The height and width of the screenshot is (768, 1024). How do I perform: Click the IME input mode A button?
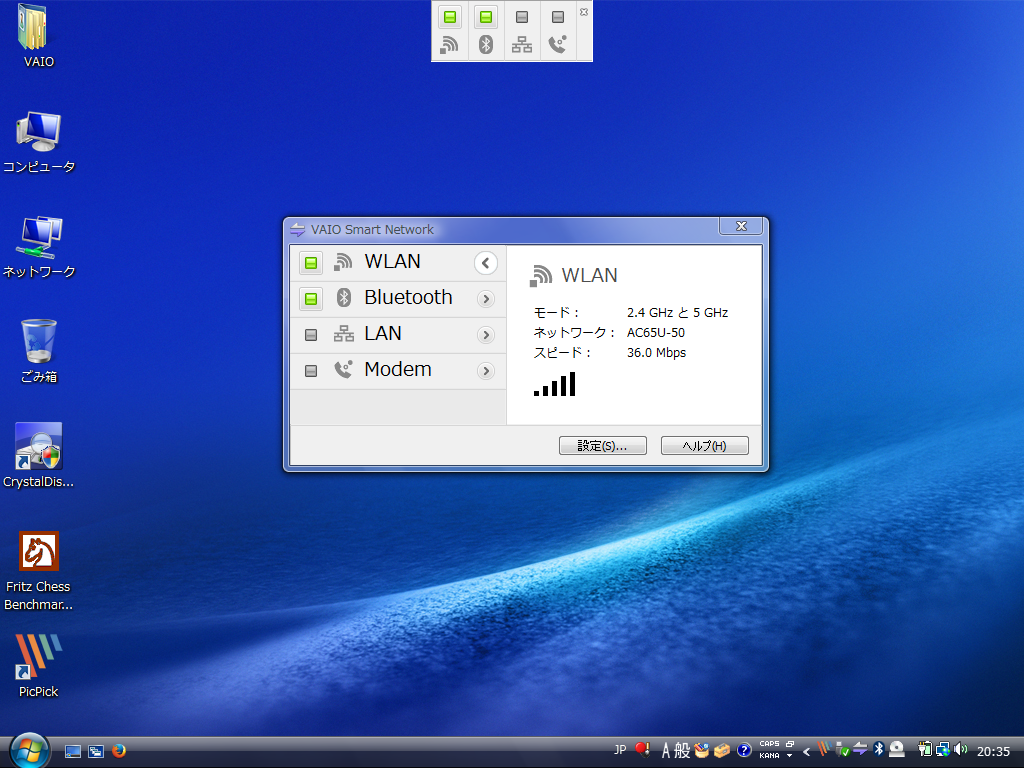(665, 750)
